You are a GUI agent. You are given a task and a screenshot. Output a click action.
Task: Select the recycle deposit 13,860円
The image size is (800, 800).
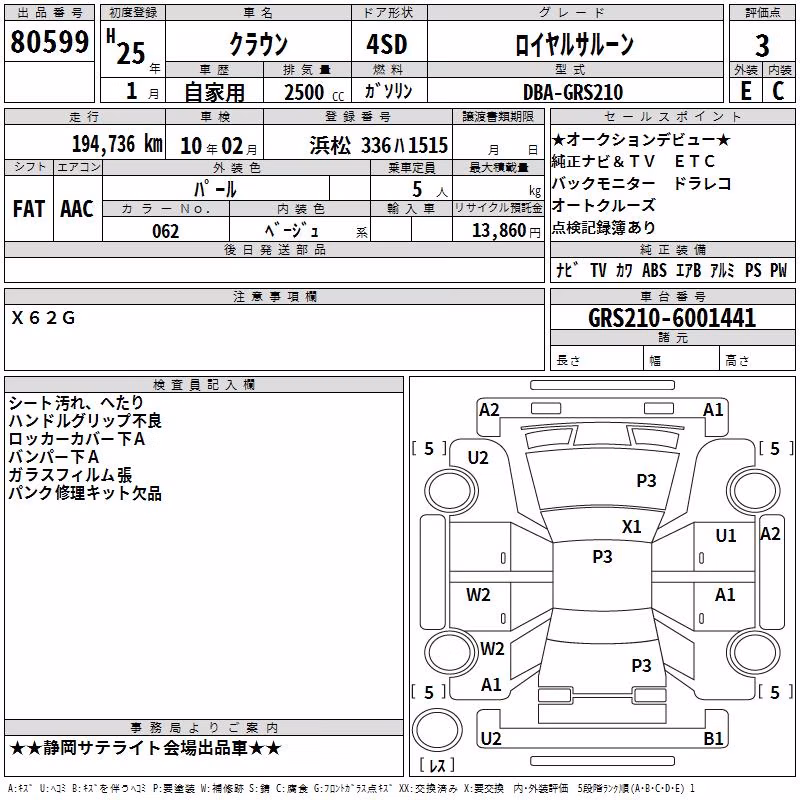pyautogui.click(x=506, y=231)
